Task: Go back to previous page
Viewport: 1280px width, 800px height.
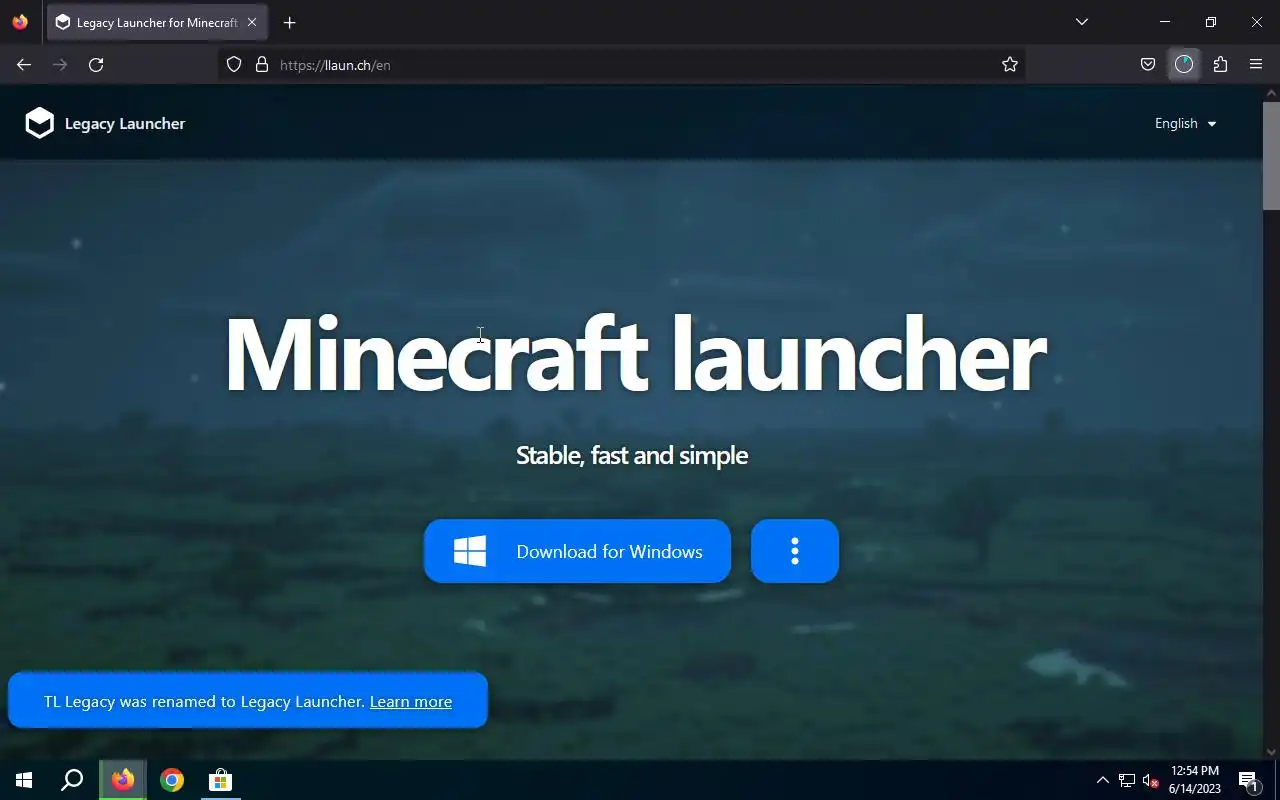Action: [24, 65]
